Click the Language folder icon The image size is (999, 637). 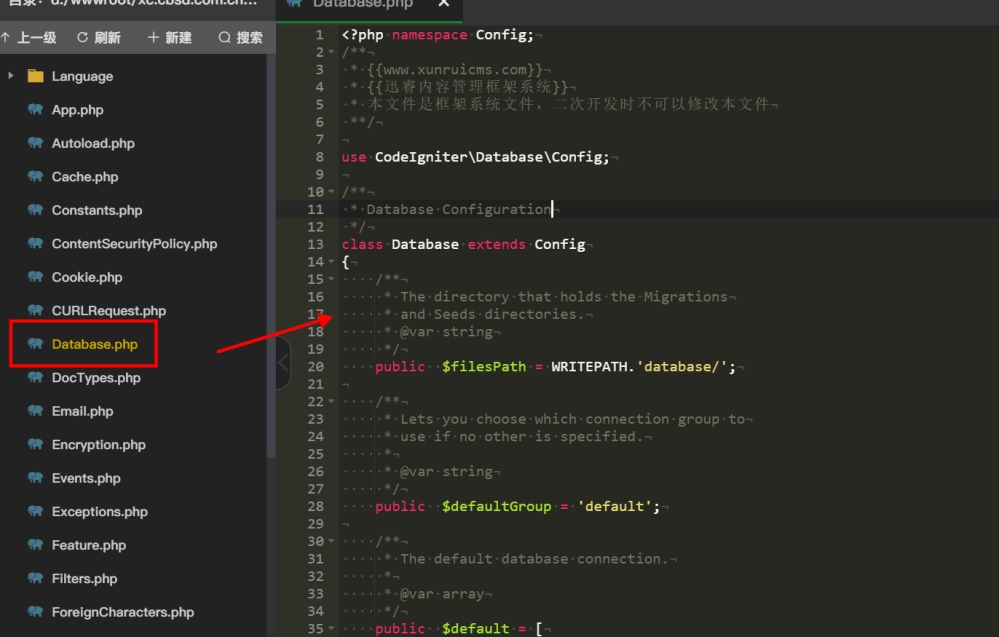[36, 76]
